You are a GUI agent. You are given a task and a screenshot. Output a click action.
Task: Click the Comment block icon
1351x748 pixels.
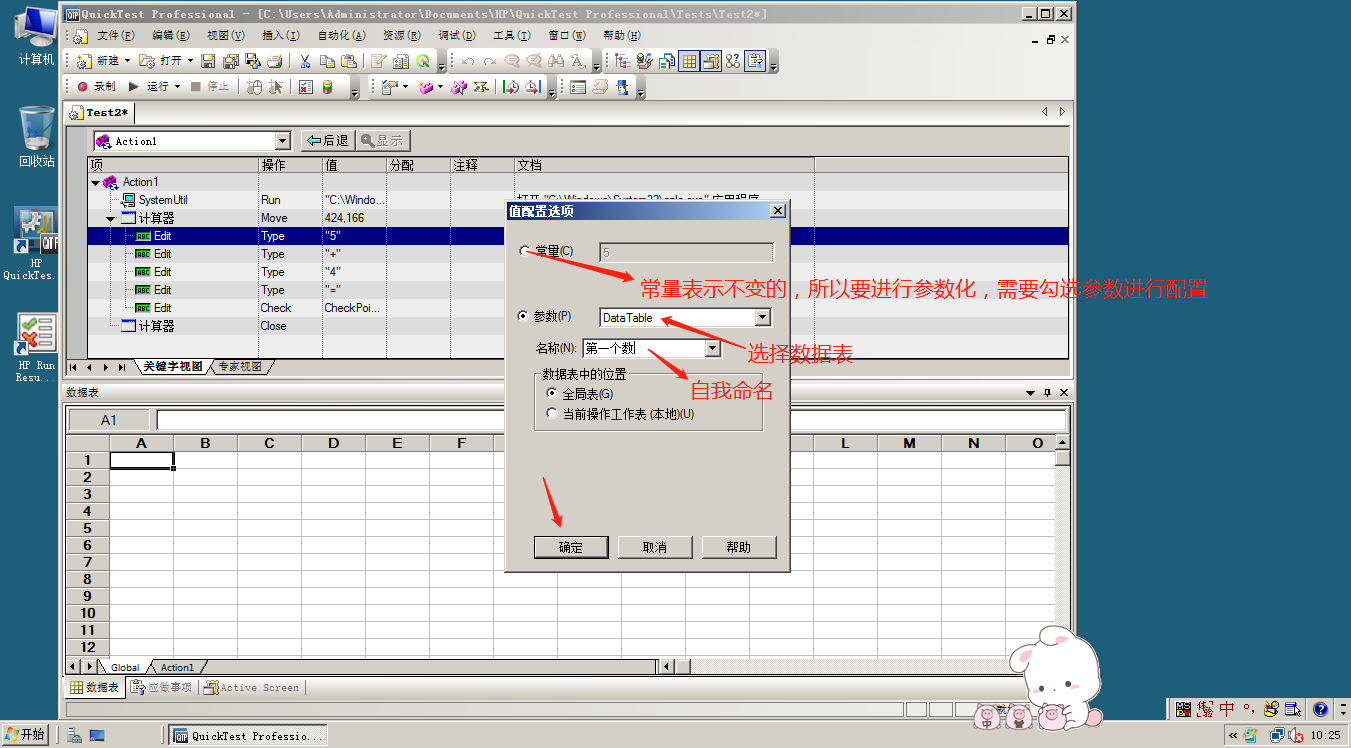pos(512,61)
